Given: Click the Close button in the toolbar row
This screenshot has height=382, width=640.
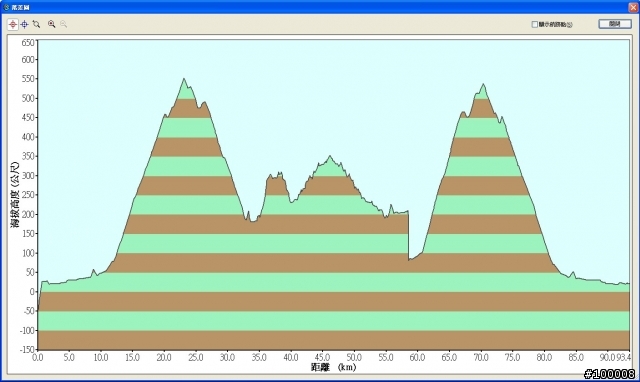Looking at the screenshot, I should click(615, 24).
